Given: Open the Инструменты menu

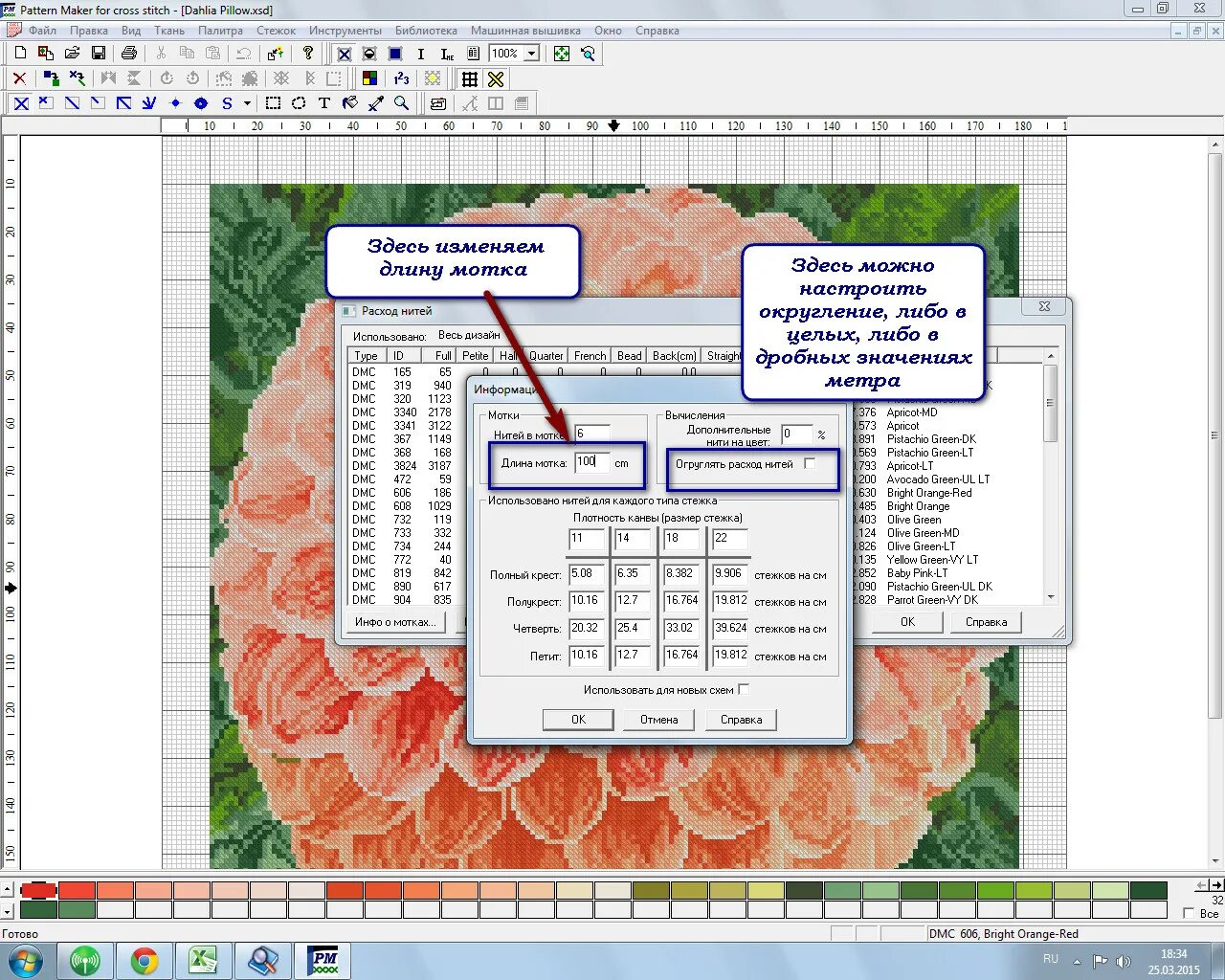Looking at the screenshot, I should click(345, 31).
